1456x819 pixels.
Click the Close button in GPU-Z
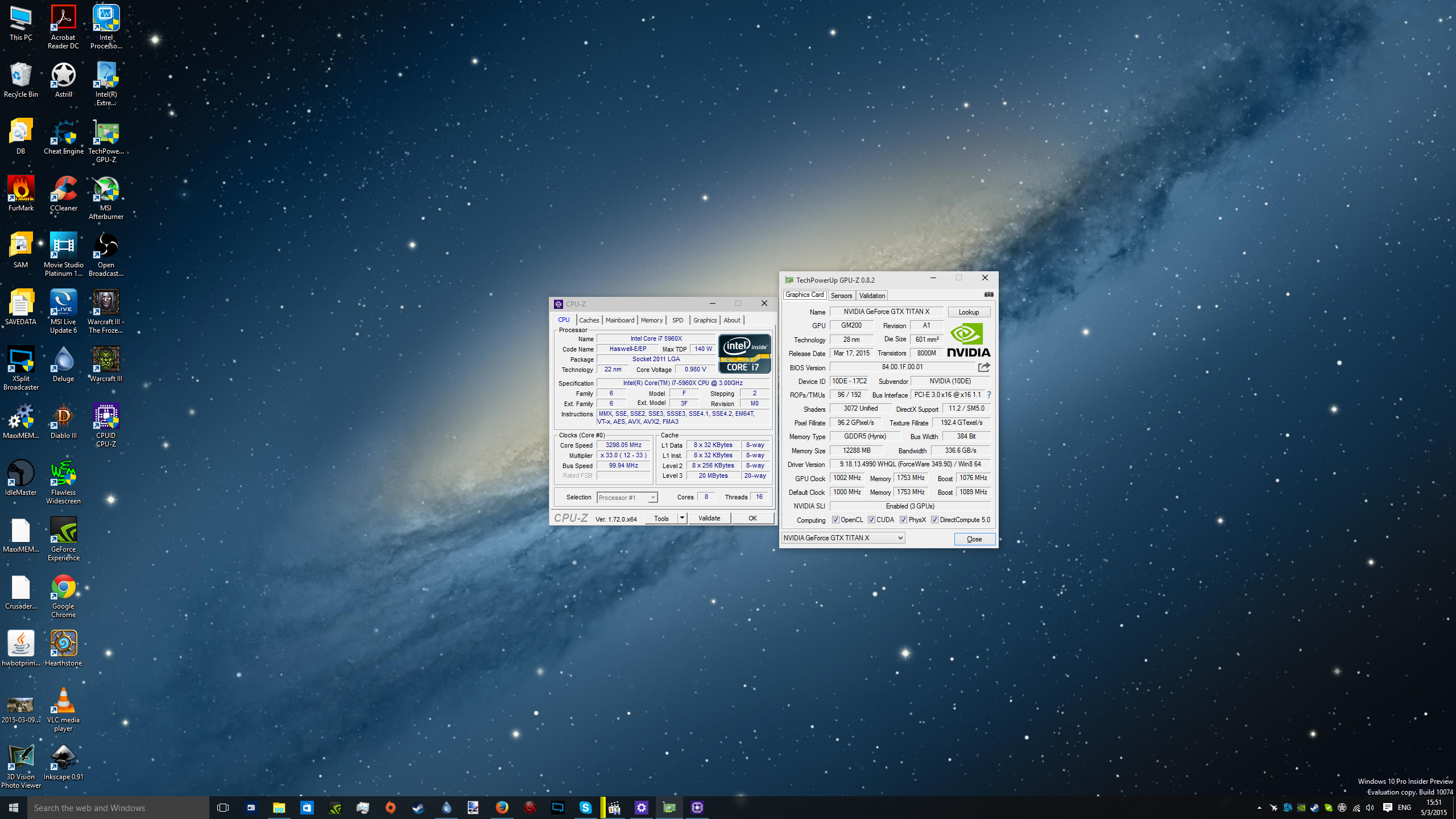(x=974, y=539)
